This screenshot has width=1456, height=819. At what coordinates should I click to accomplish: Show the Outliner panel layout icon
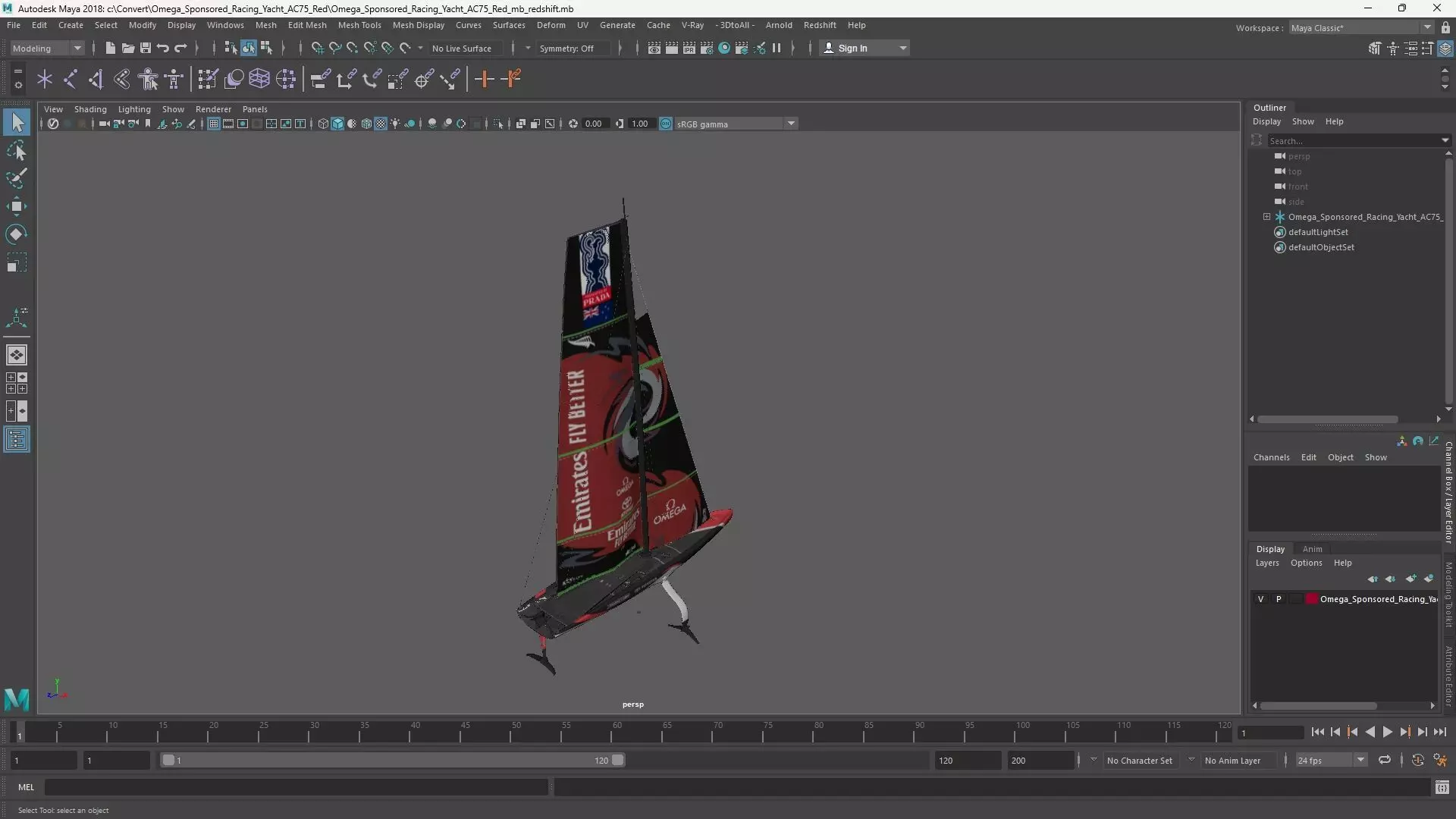point(17,440)
